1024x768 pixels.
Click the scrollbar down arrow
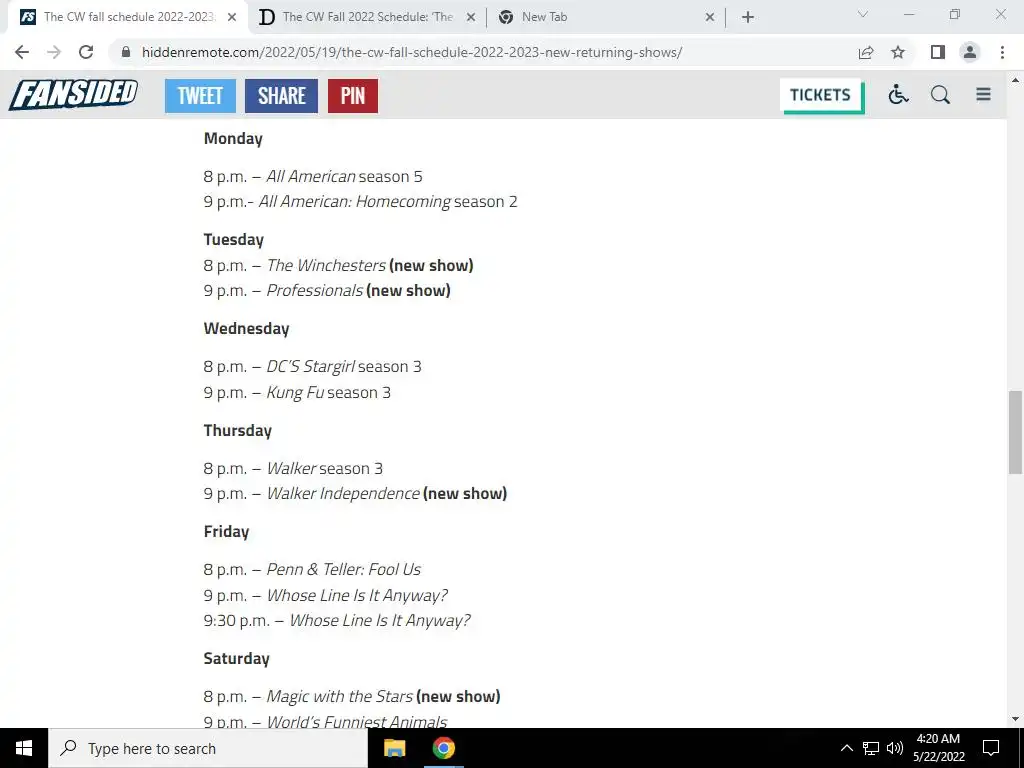pyautogui.click(x=1015, y=719)
